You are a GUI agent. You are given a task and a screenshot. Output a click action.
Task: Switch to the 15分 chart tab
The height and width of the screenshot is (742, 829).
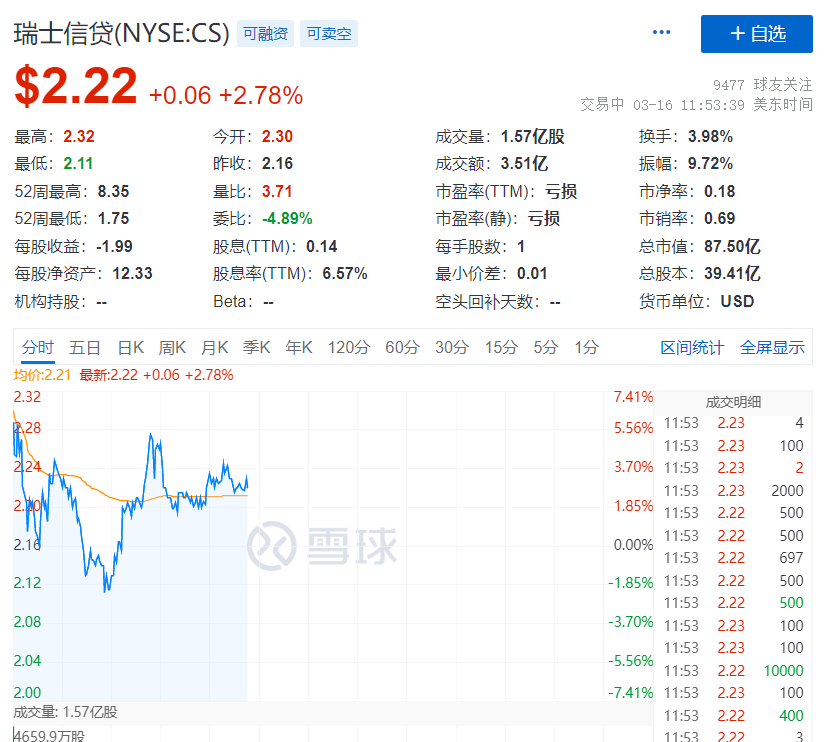click(502, 347)
